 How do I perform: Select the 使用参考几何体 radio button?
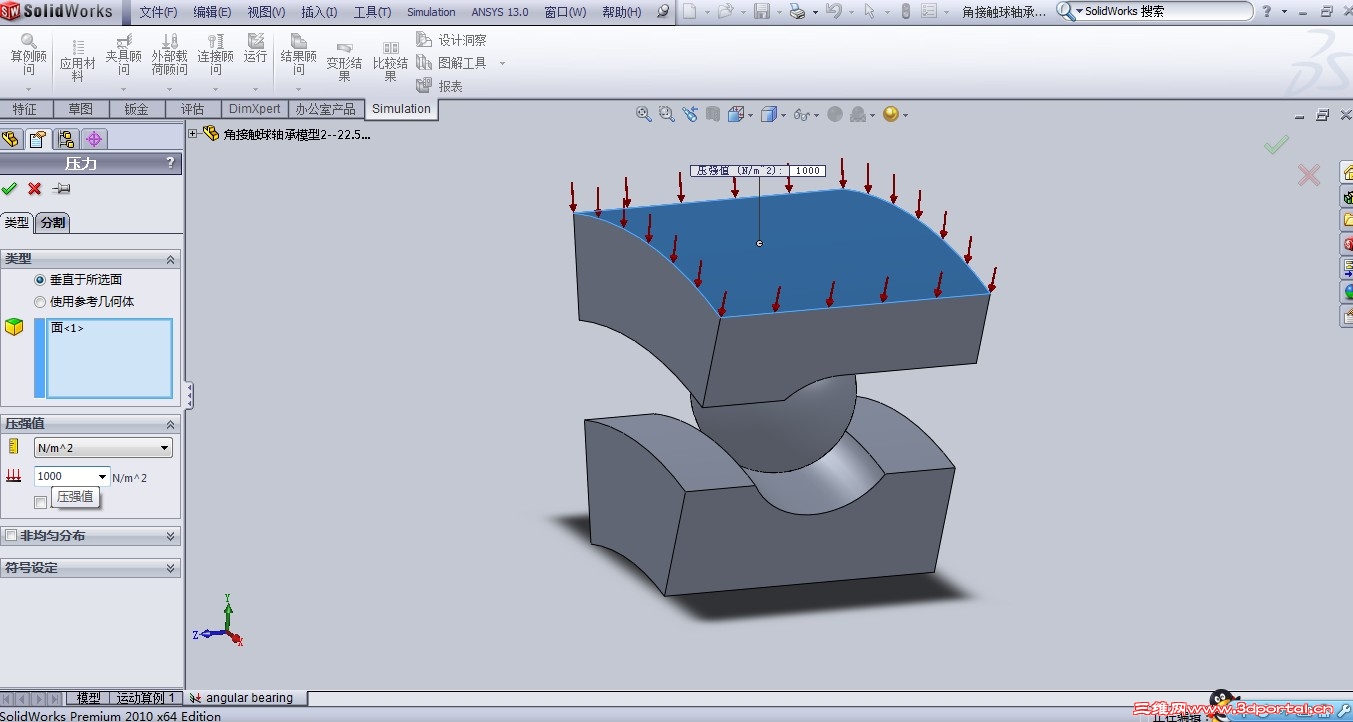tap(40, 302)
